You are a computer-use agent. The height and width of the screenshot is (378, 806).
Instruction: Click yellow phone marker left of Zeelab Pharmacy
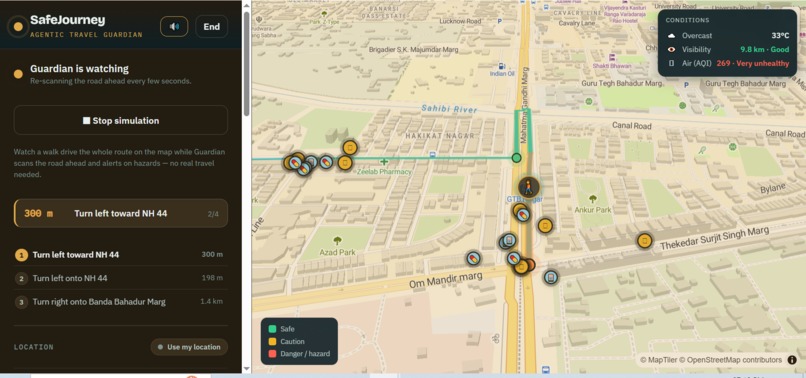tap(345, 164)
